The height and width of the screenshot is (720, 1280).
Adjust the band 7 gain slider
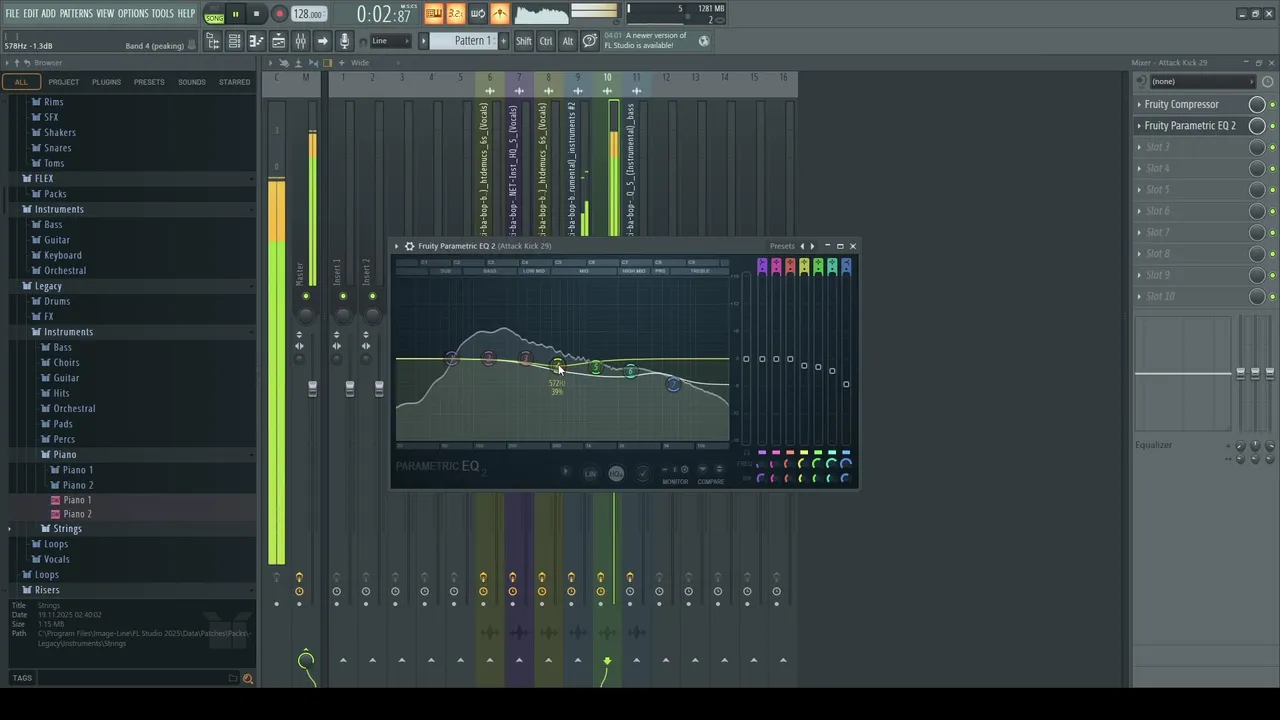pos(846,384)
